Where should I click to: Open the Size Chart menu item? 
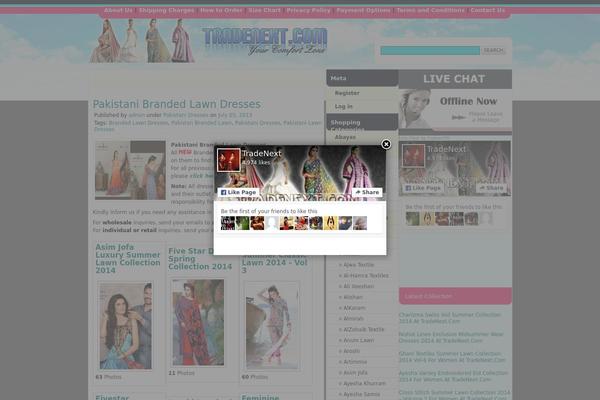(x=264, y=10)
